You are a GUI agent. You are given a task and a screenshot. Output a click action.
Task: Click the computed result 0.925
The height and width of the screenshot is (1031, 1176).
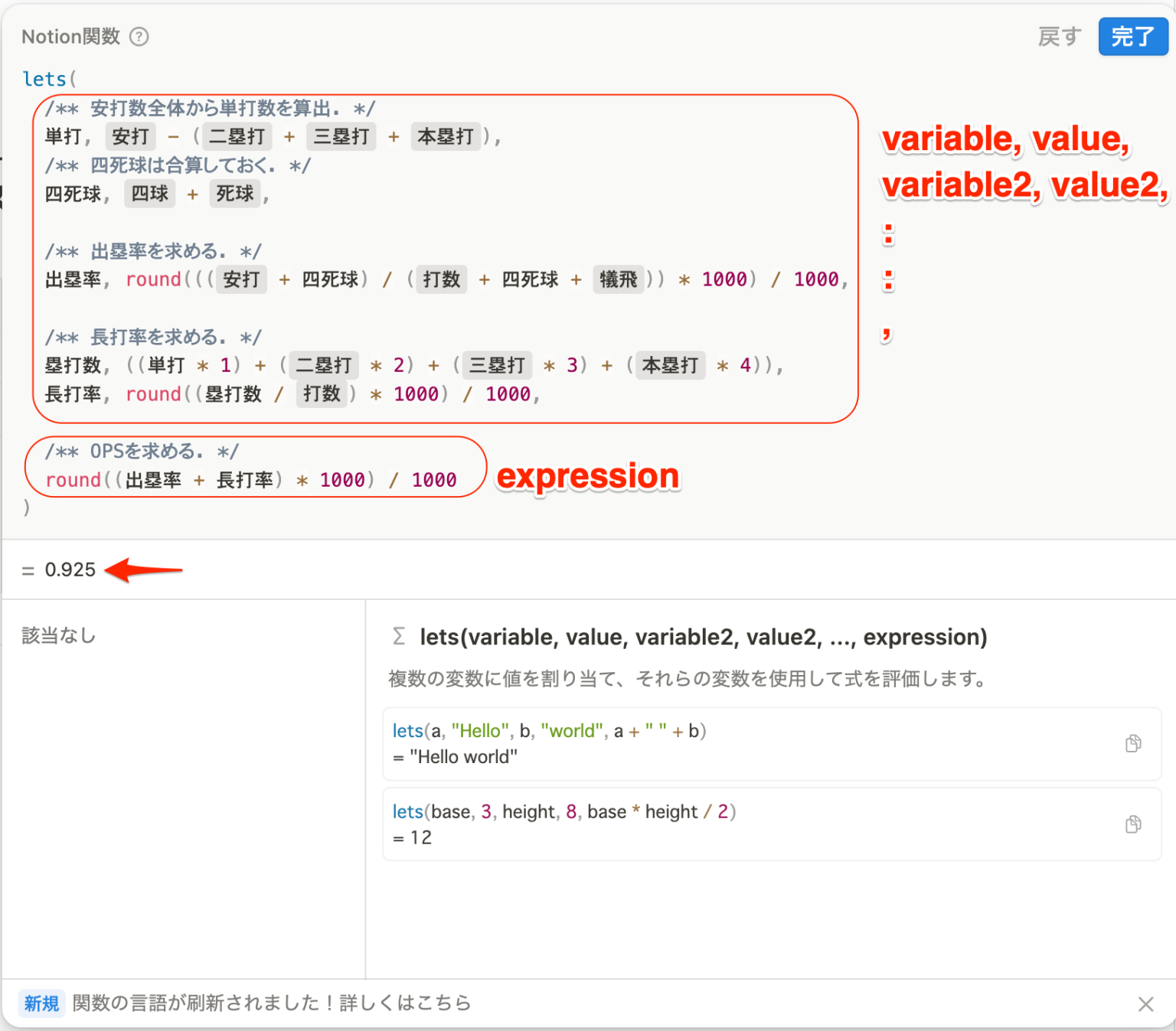point(70,569)
